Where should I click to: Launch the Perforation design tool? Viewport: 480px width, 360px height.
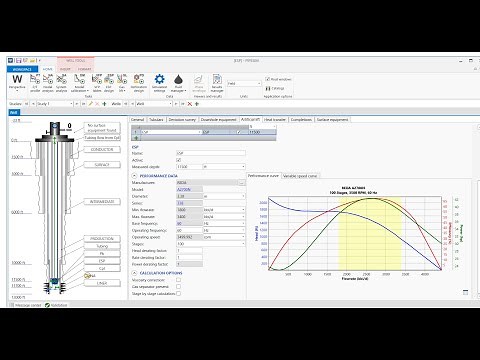139,83
